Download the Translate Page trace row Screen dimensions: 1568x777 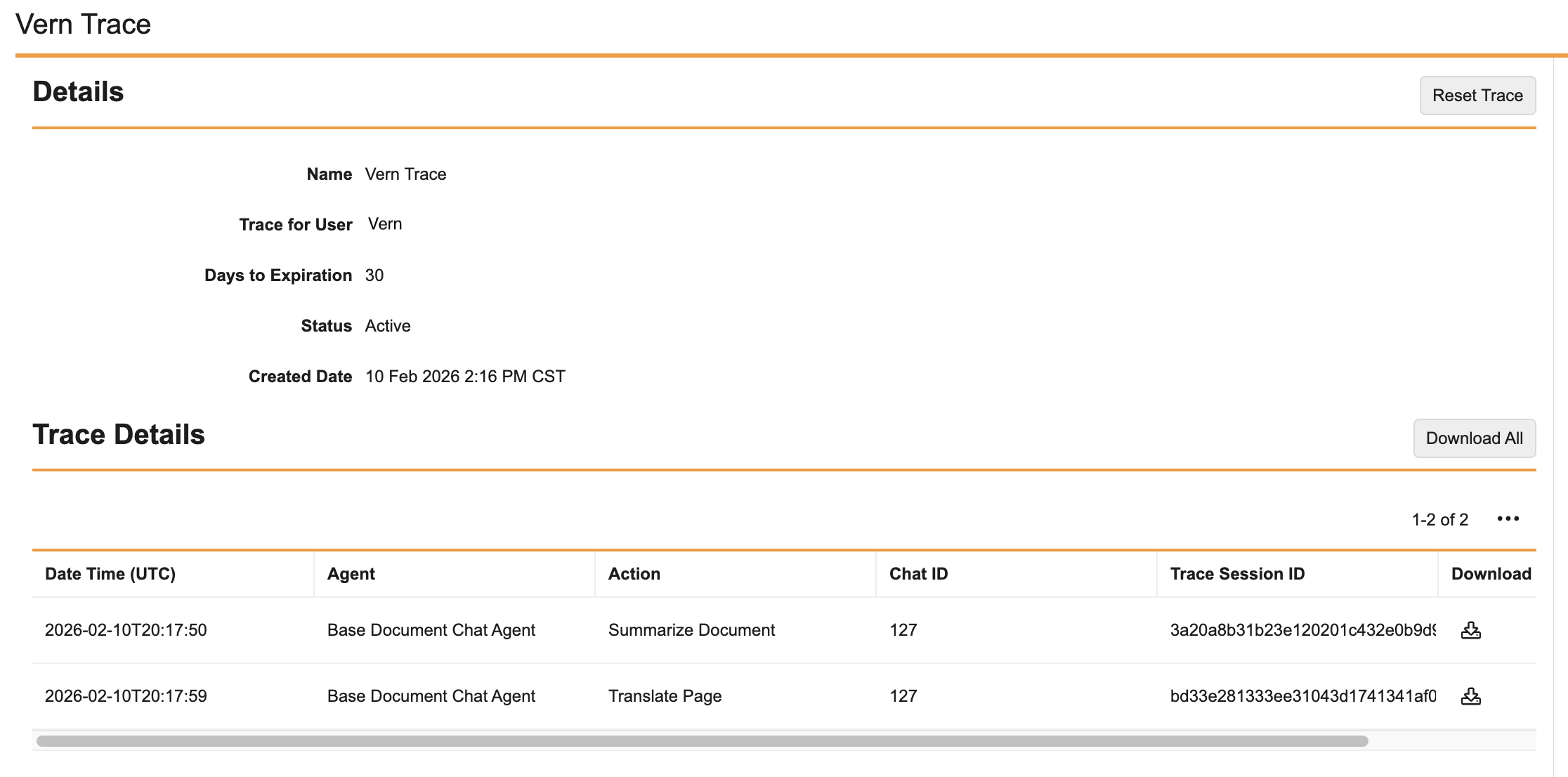(x=1470, y=696)
